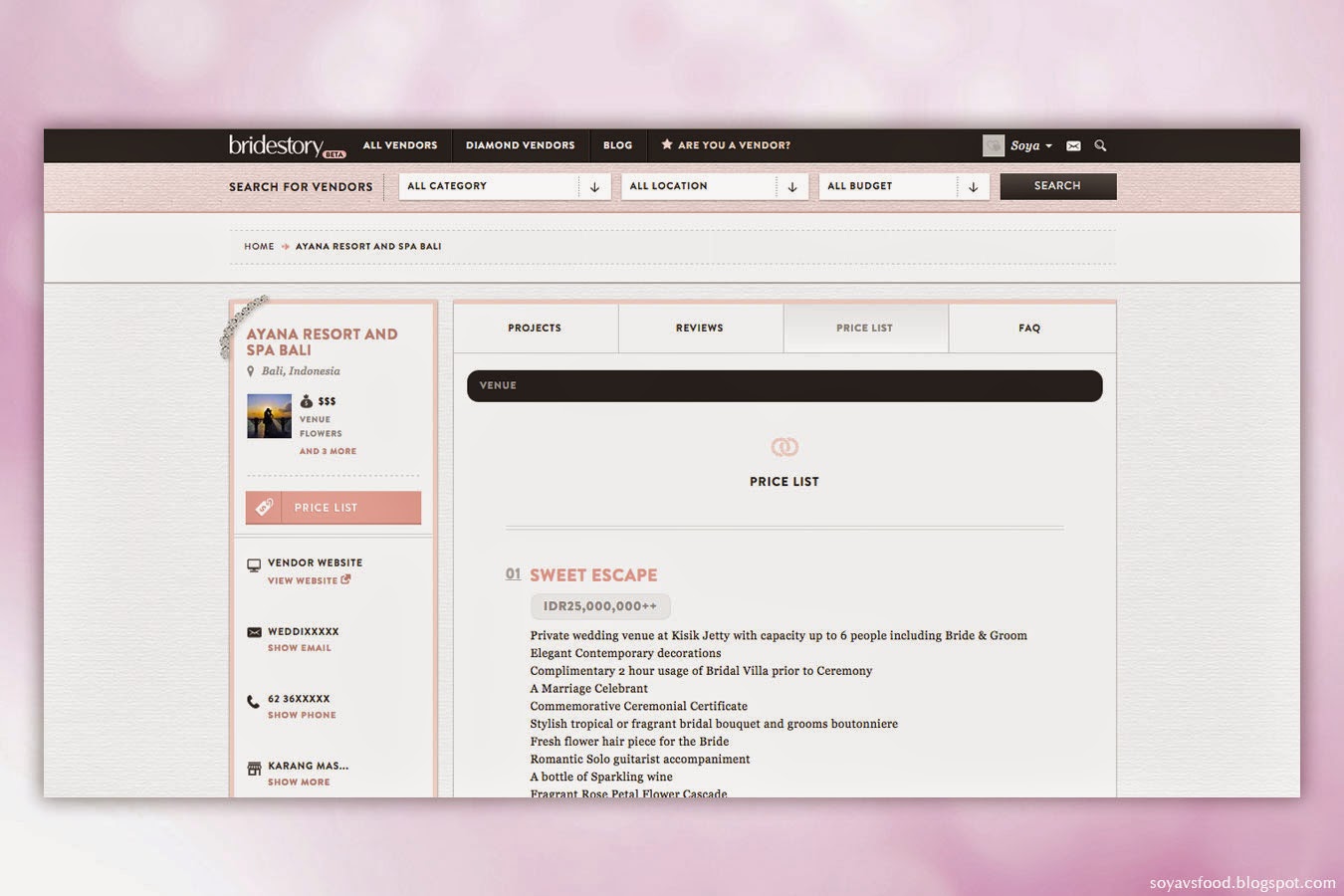Open the messages envelope icon
This screenshot has height=896, width=1344.
tap(1073, 145)
